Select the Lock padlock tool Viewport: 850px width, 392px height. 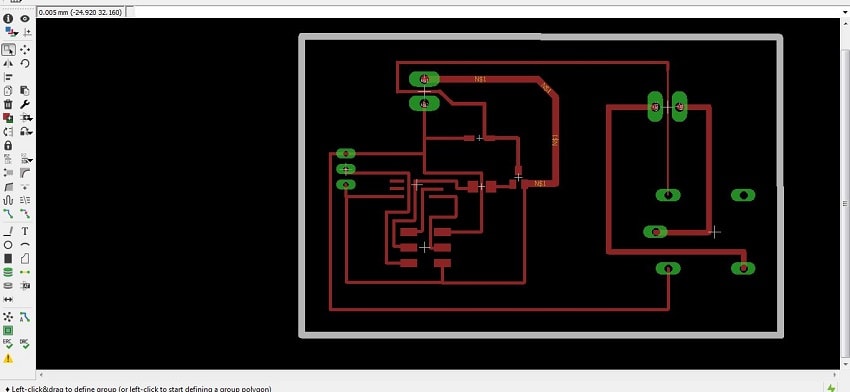8,145
